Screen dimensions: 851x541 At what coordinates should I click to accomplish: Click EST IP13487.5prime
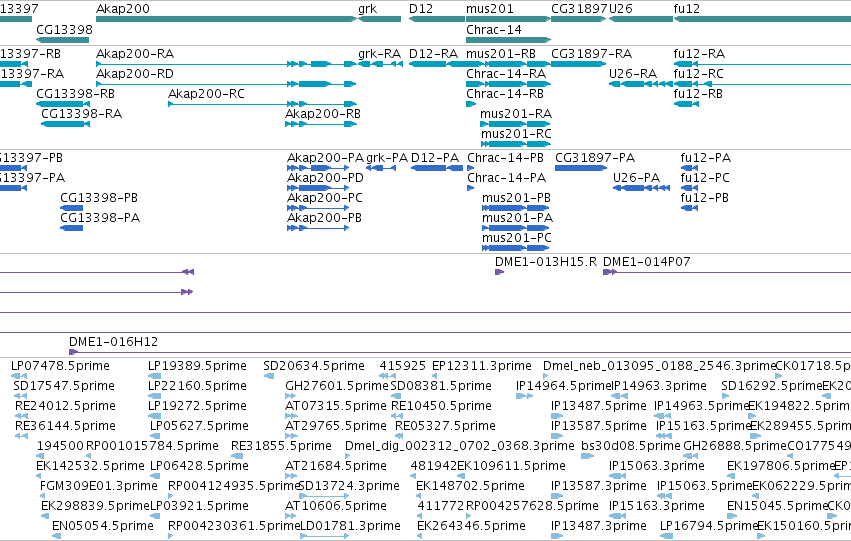(557, 416)
